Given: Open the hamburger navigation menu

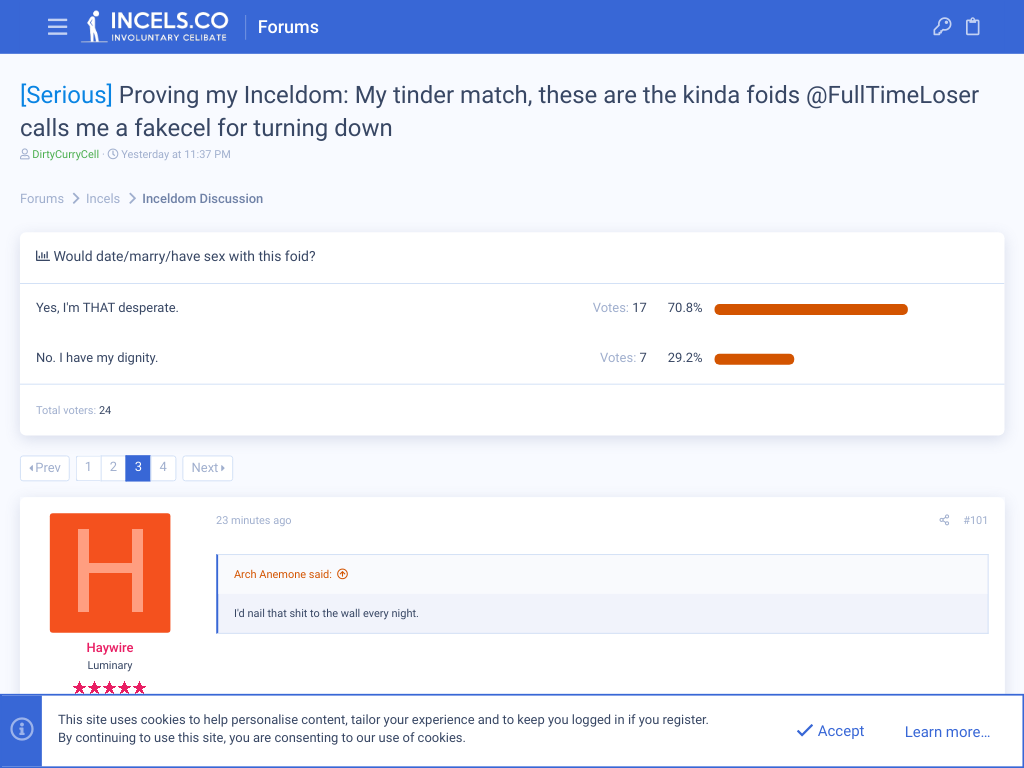Looking at the screenshot, I should click(57, 27).
